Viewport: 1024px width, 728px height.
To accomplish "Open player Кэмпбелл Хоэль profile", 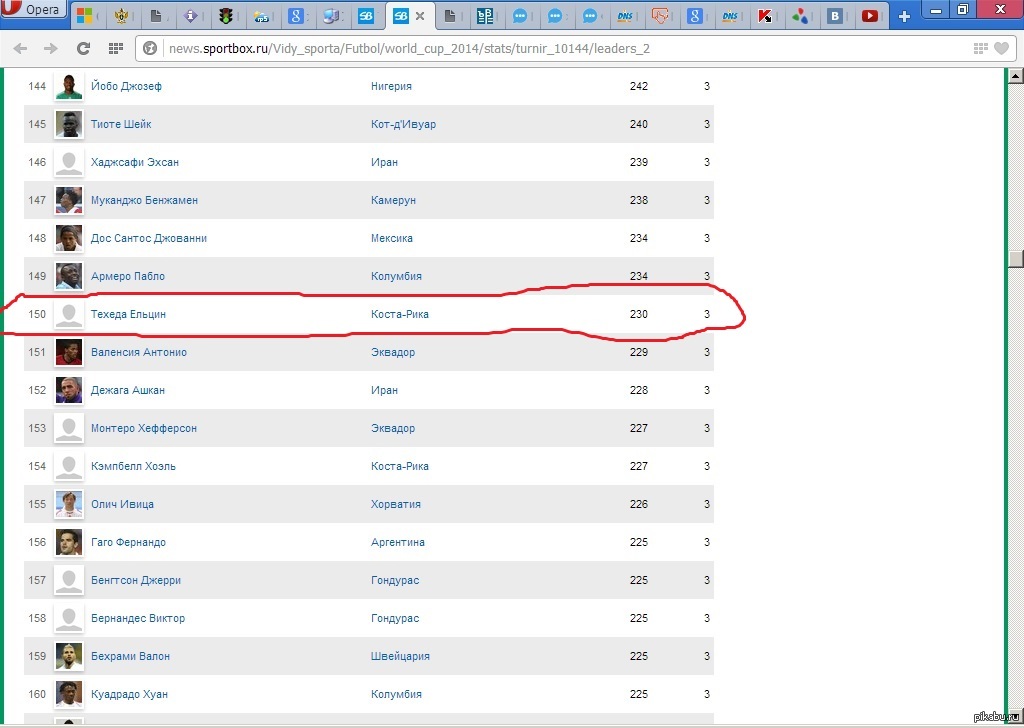I will [133, 466].
